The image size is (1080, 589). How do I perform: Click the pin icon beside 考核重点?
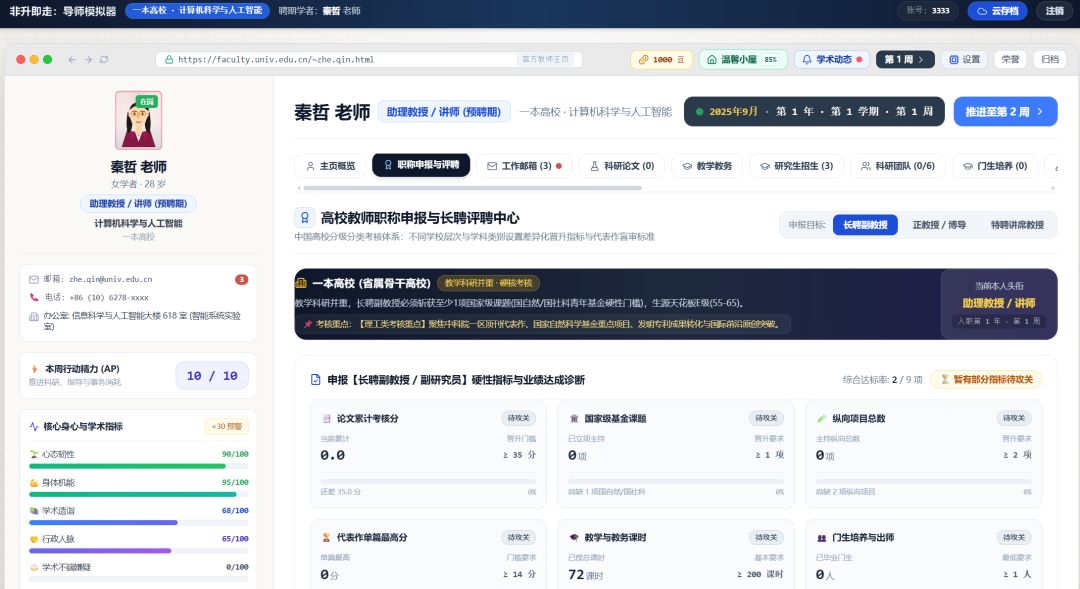click(308, 324)
